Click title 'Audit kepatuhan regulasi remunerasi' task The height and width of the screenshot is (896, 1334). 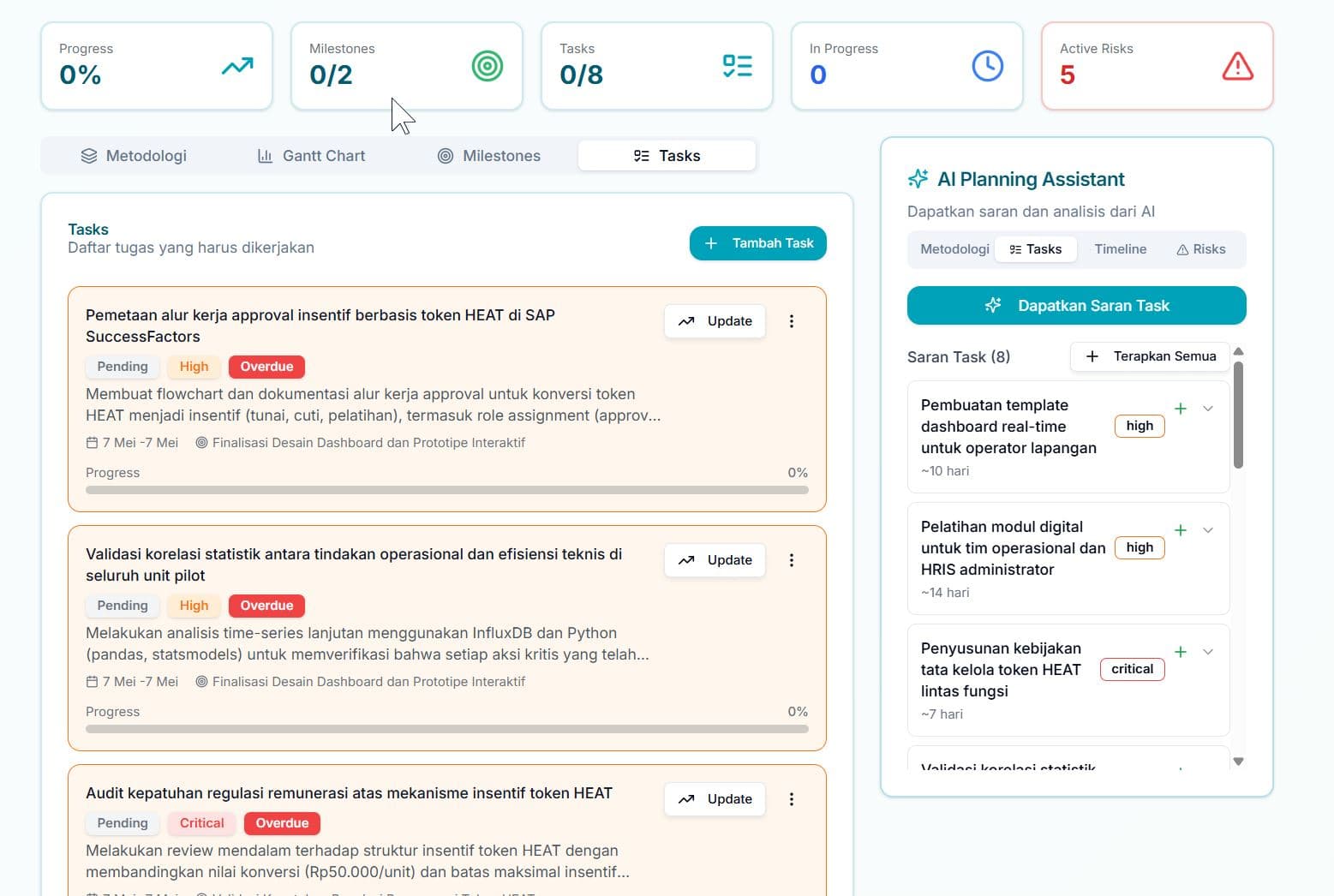pyautogui.click(x=349, y=793)
